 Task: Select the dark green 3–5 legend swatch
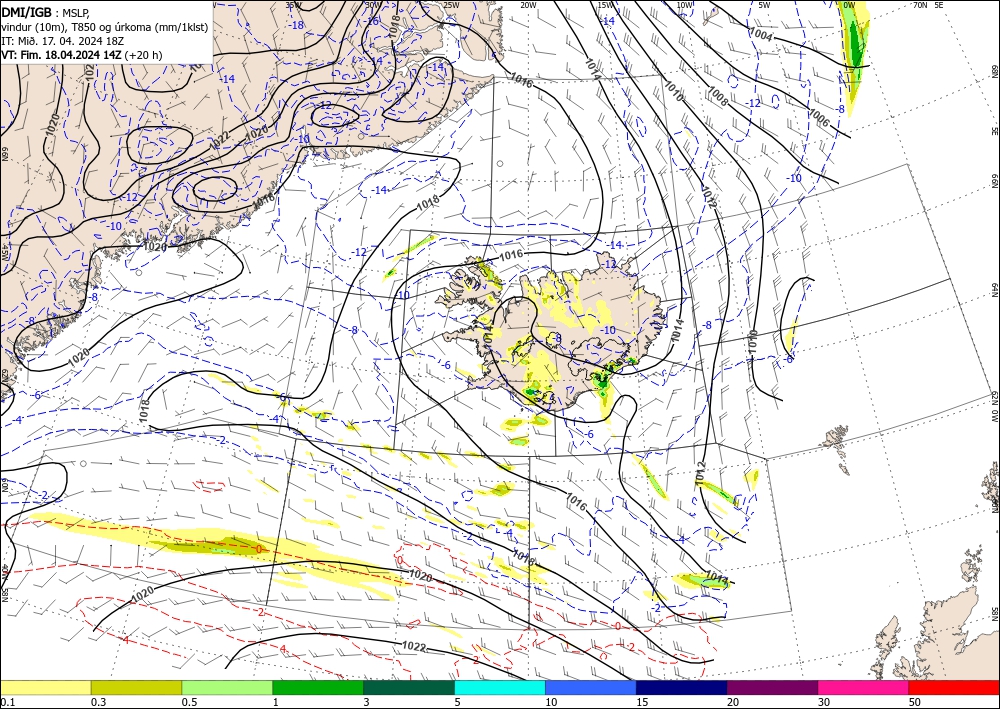coord(409,687)
